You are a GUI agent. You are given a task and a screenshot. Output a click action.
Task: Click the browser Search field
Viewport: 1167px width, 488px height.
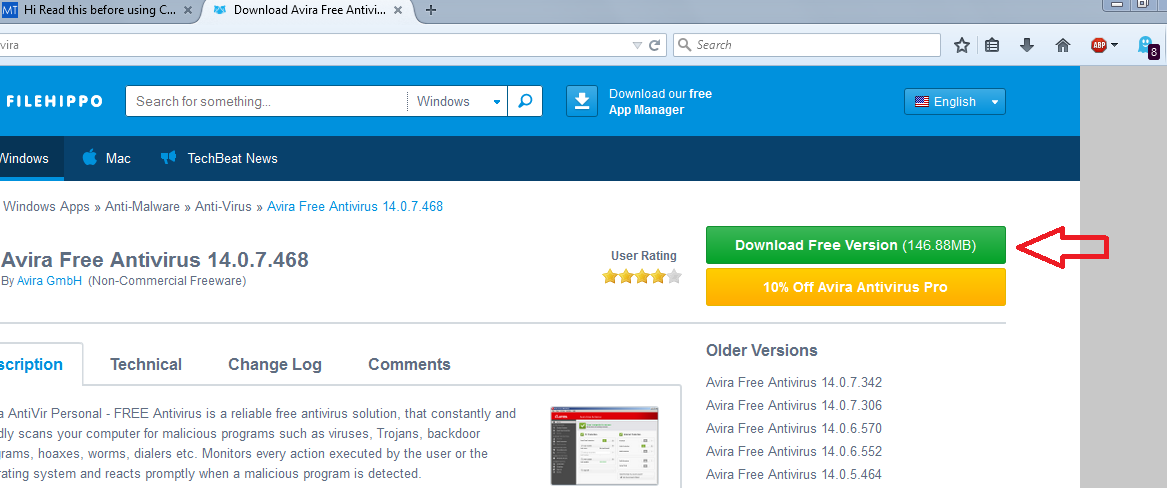click(x=807, y=45)
